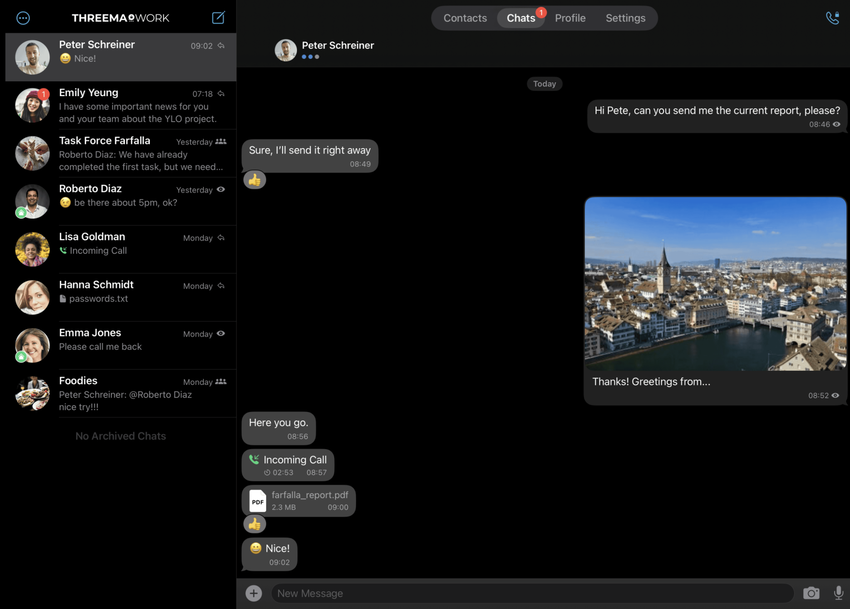
Task: Start a Threema call with the phone icon
Action: pyautogui.click(x=832, y=18)
